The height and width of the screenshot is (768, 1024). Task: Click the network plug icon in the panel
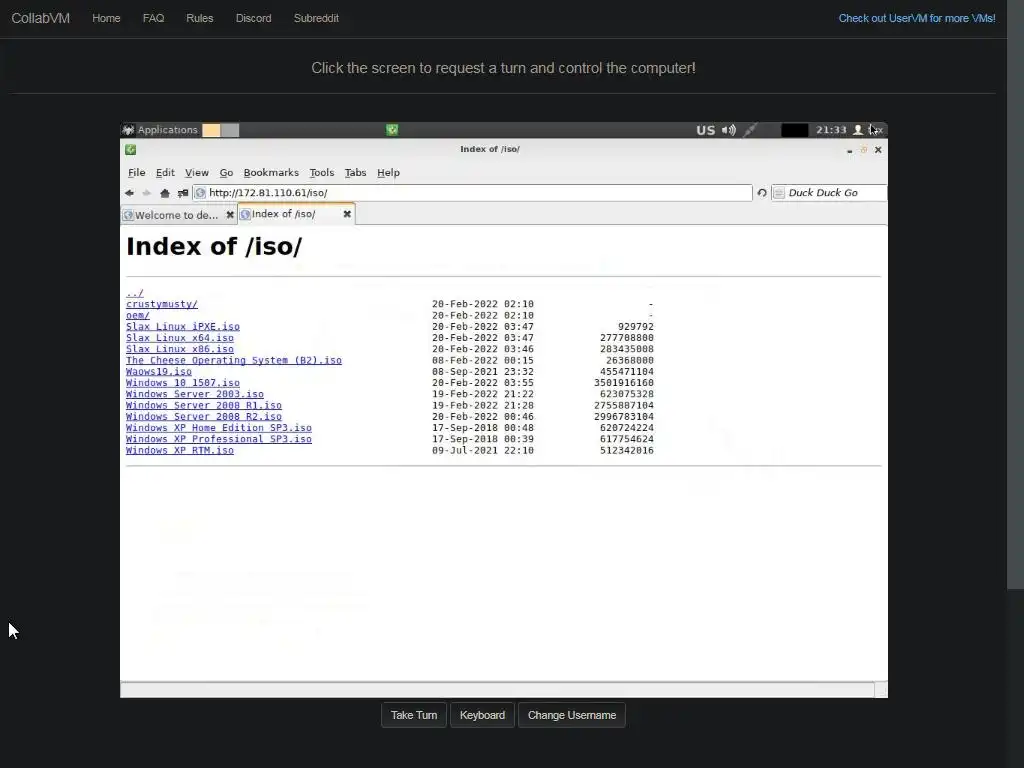750,130
